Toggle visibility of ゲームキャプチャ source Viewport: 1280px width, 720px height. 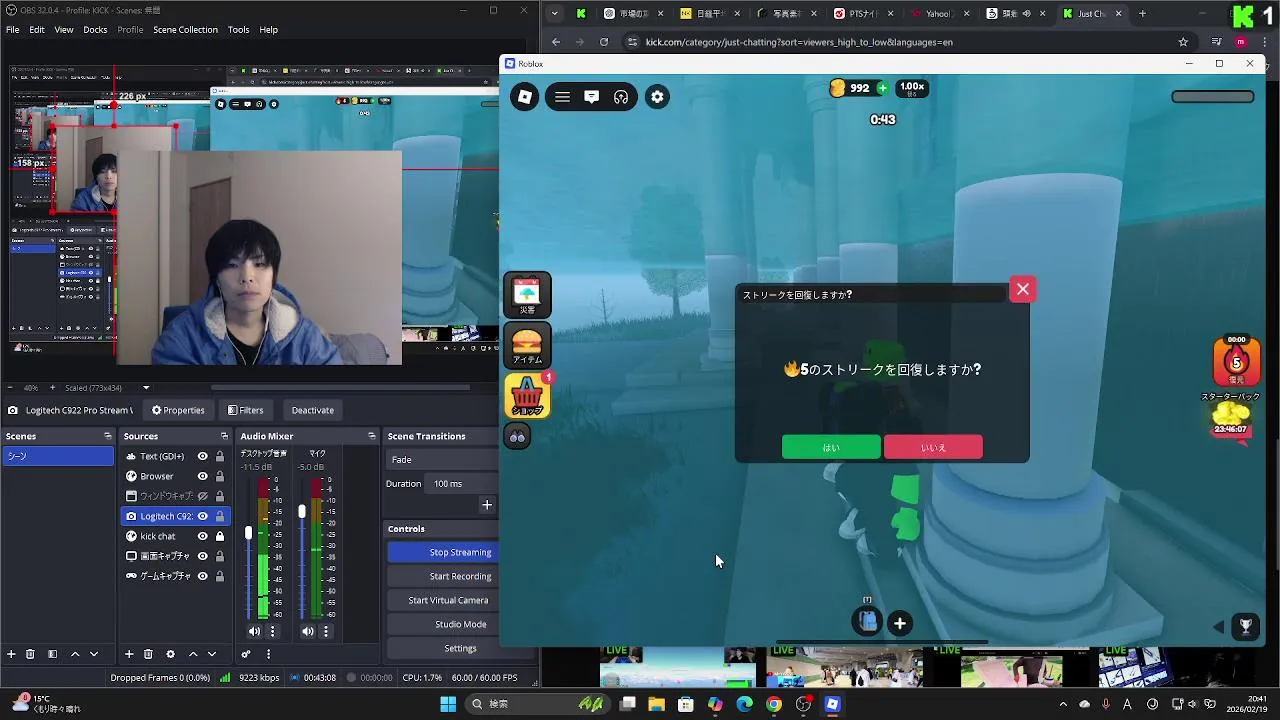(202, 576)
